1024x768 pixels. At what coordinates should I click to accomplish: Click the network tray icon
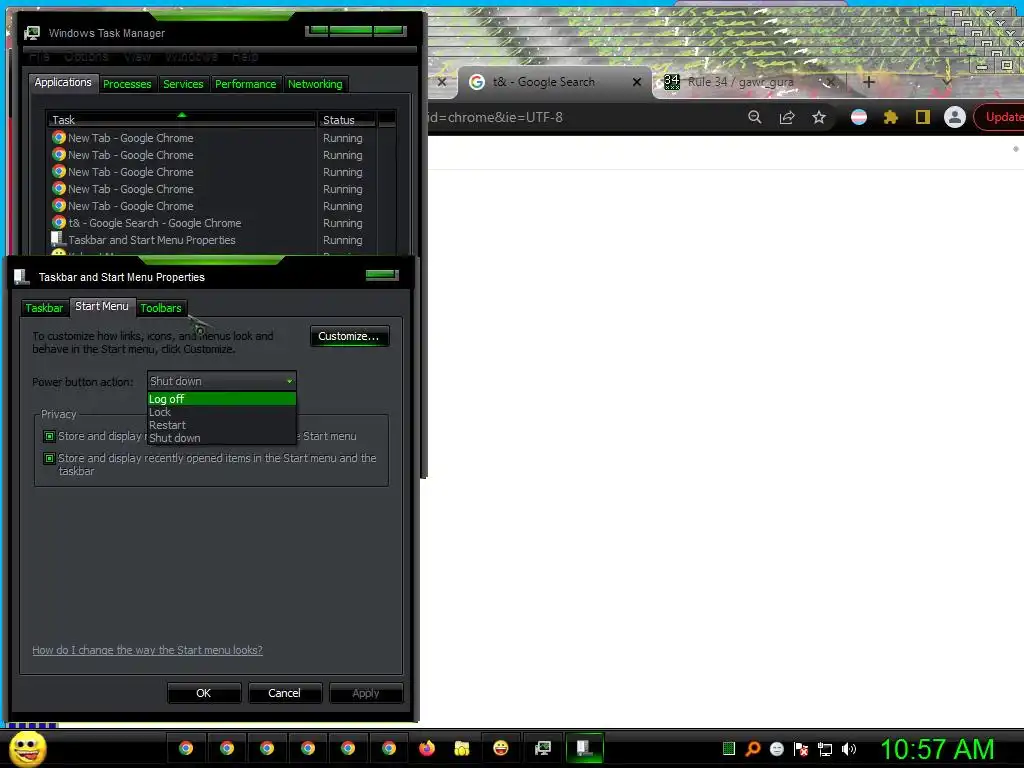[825, 749]
